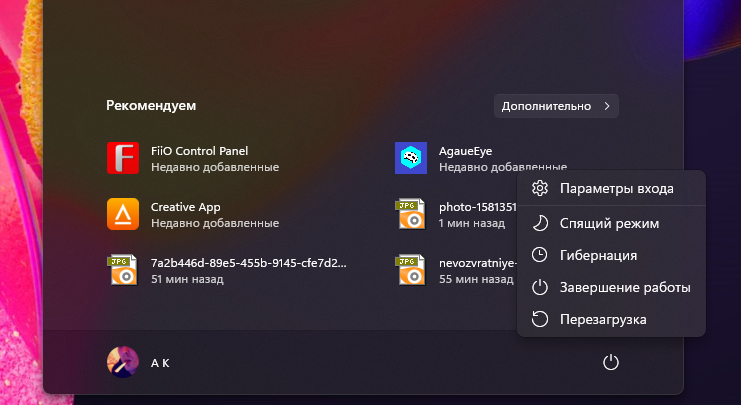Click the A K account name
This screenshot has width=741, height=405.
[160, 362]
